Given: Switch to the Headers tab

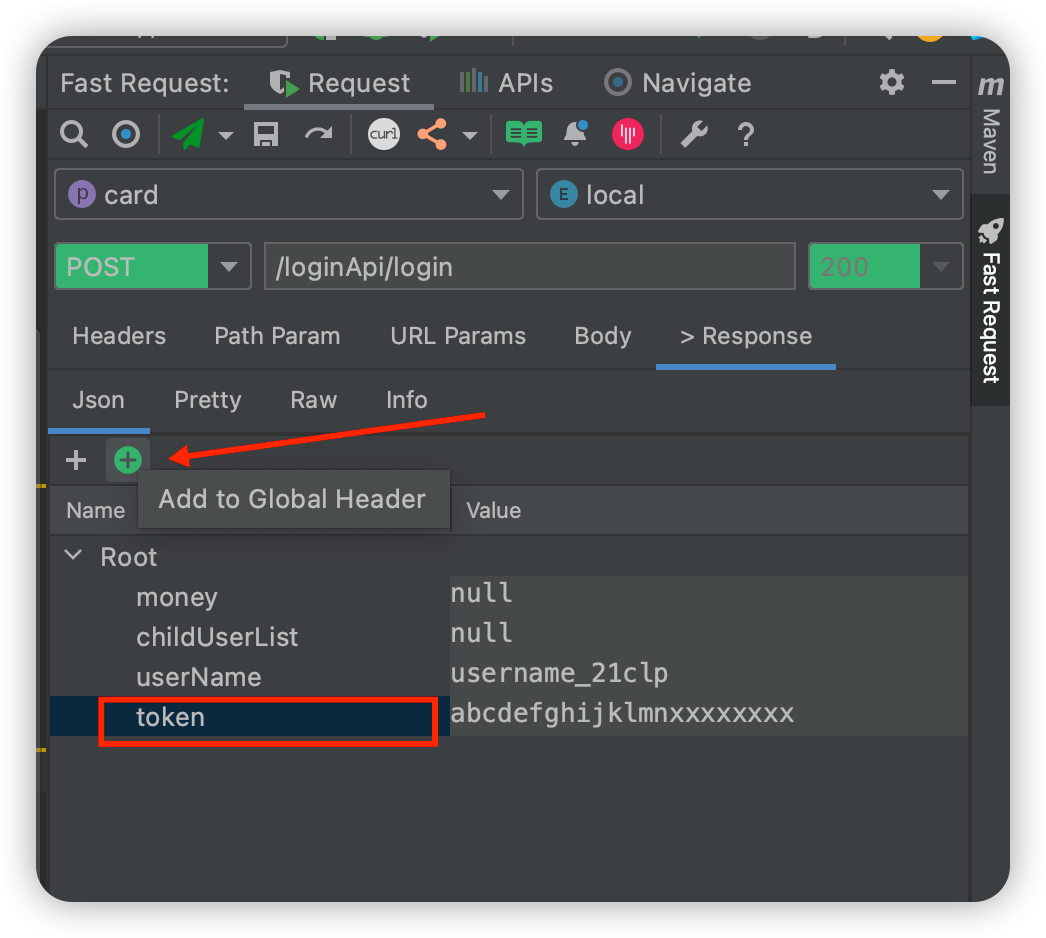Looking at the screenshot, I should (118, 336).
